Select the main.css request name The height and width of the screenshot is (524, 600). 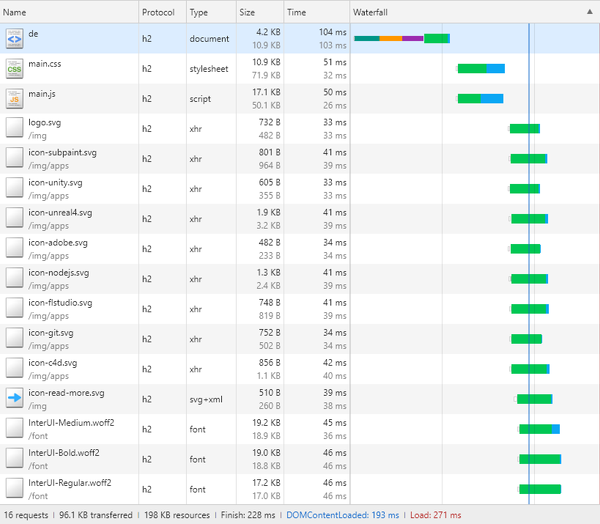45,64
